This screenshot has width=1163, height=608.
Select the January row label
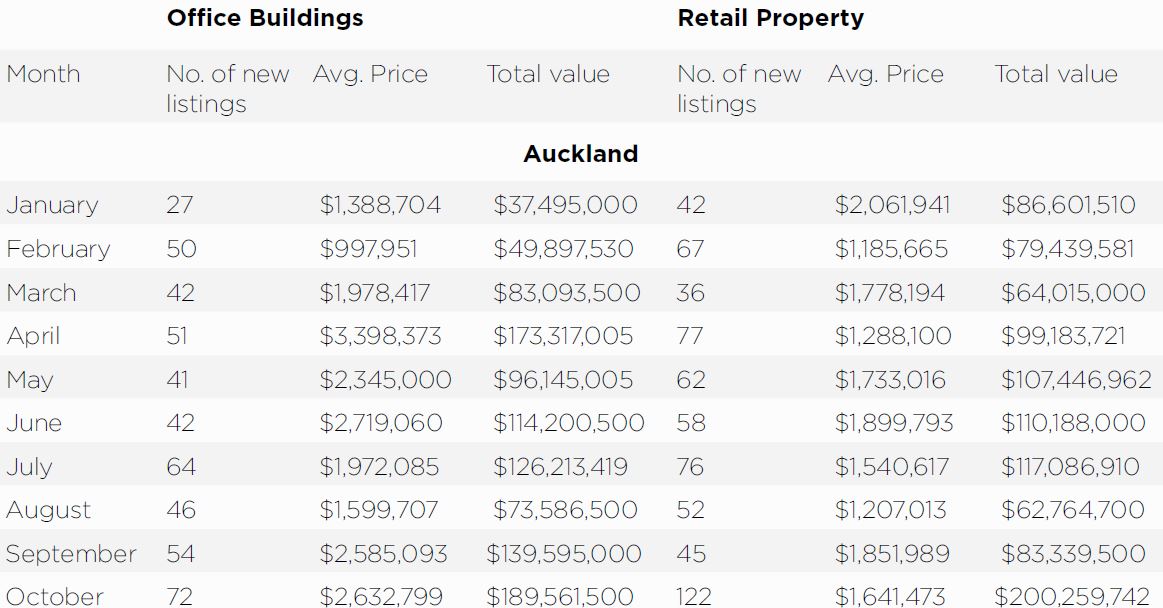click(x=52, y=205)
